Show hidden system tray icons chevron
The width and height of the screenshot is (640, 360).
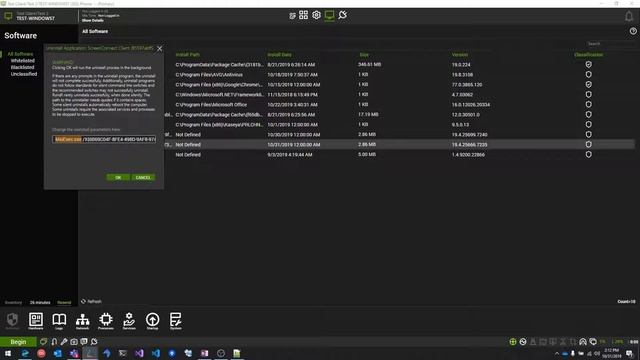click(557, 353)
